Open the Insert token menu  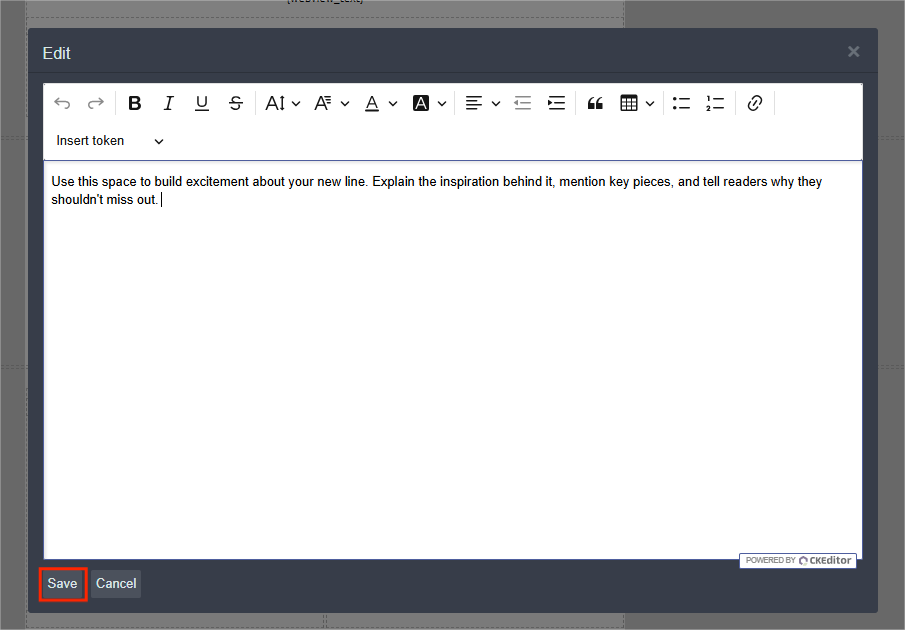pos(110,141)
